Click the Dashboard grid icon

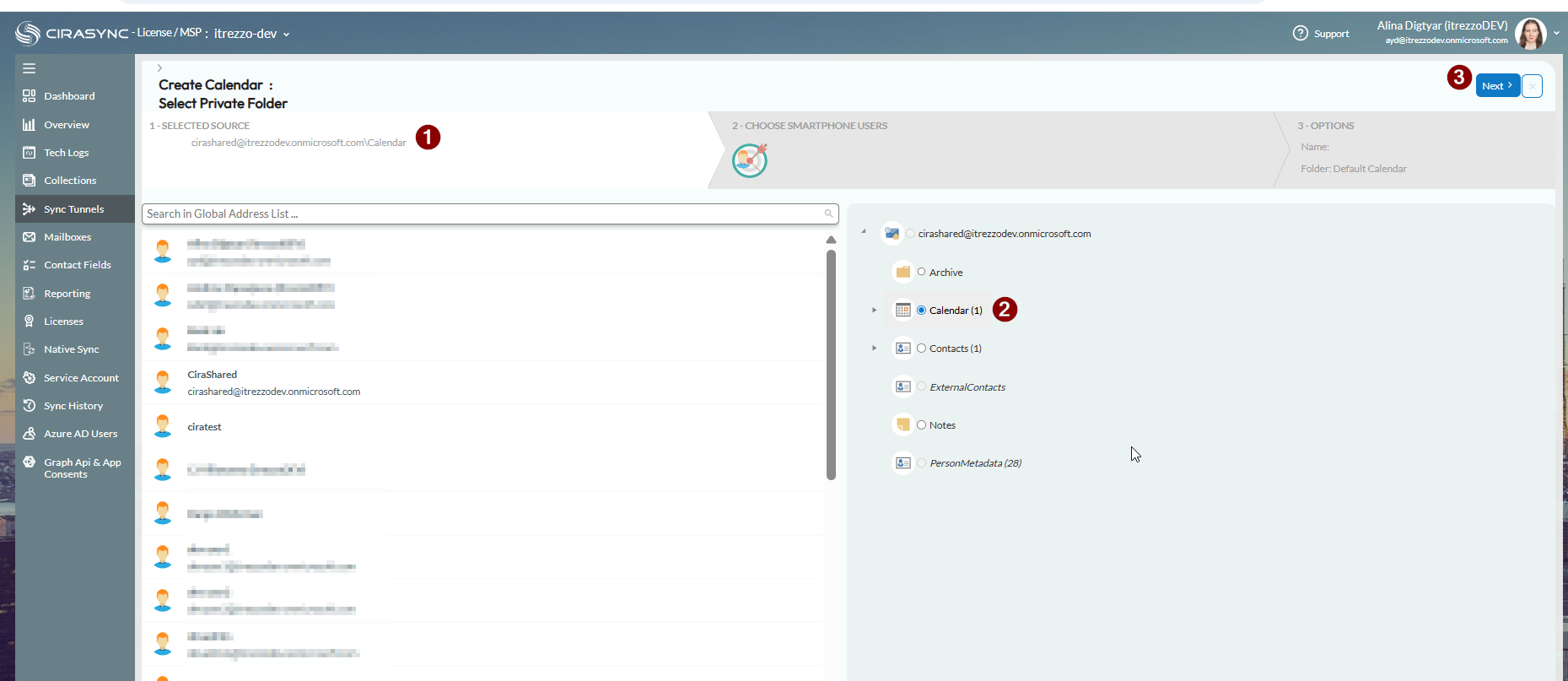point(29,96)
